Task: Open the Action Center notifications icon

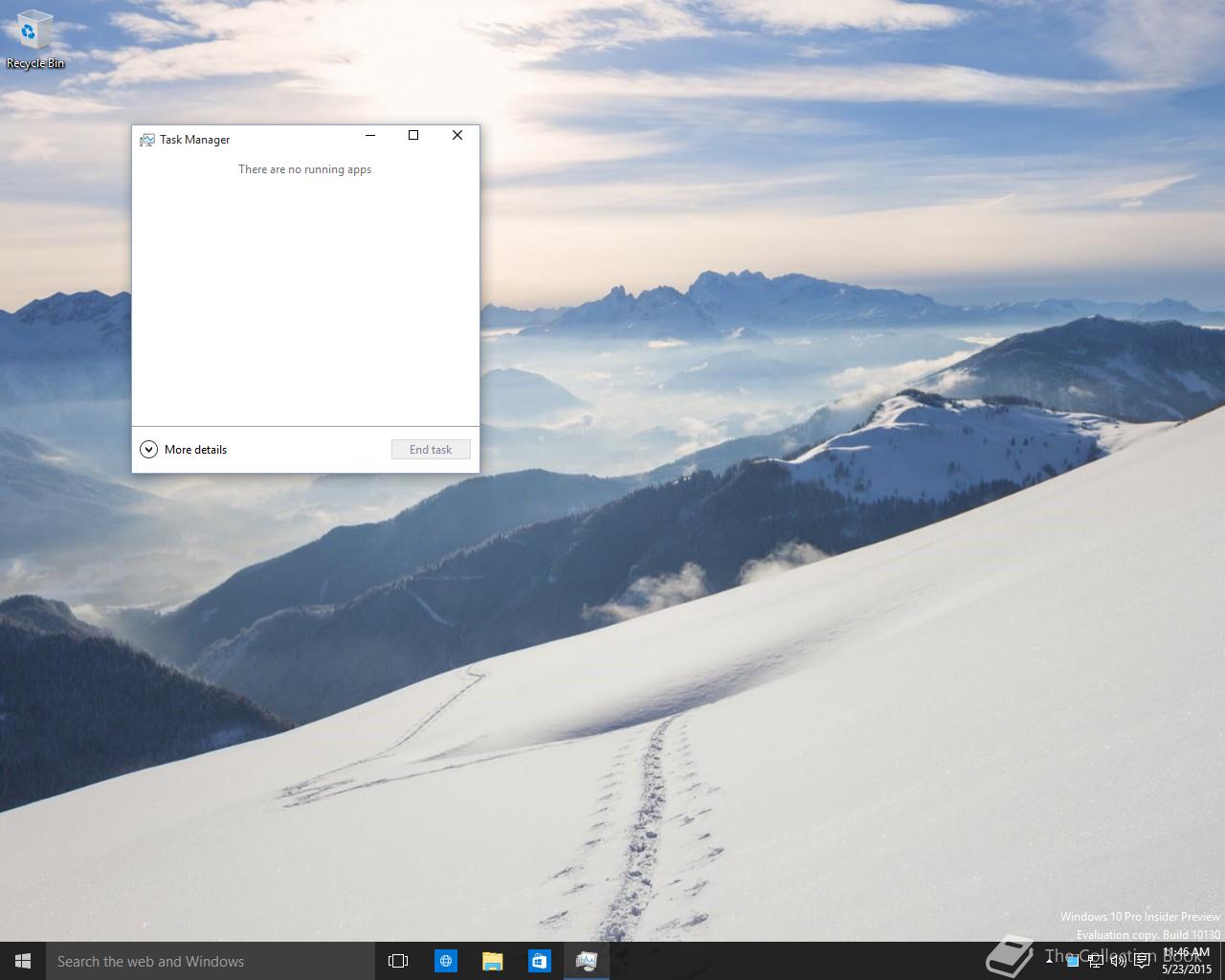Action: click(x=1142, y=961)
